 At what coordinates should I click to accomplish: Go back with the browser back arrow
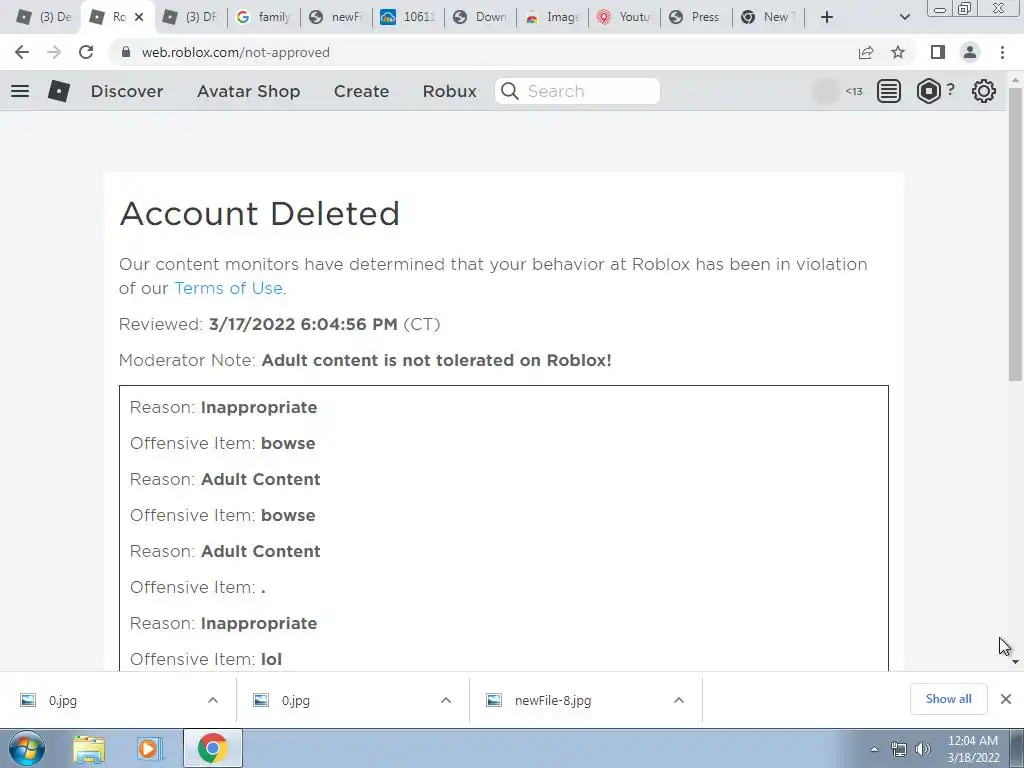[22, 52]
